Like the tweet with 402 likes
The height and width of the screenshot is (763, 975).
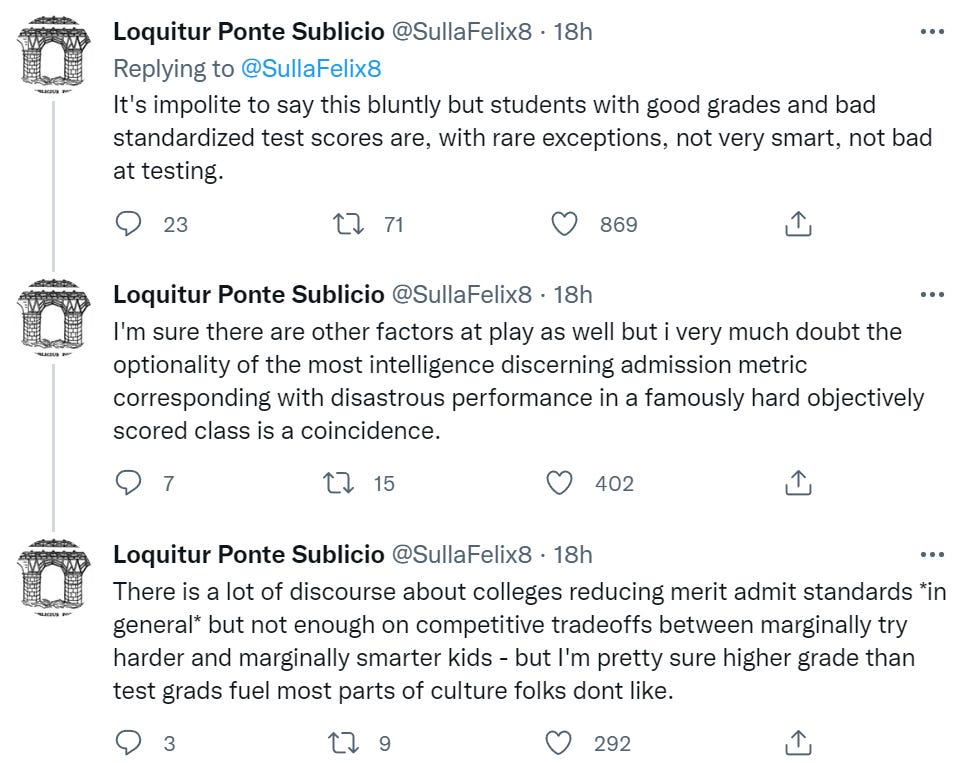tap(560, 483)
